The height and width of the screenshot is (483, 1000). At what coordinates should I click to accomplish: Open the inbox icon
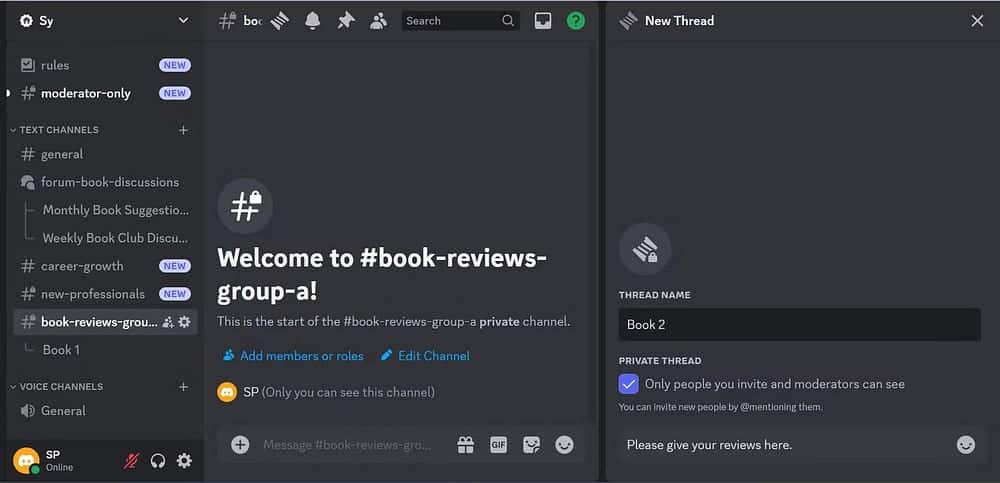543,21
